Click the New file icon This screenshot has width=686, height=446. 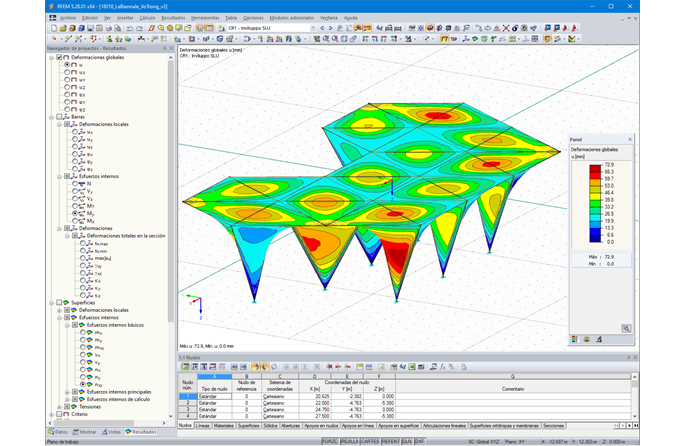[x=54, y=28]
